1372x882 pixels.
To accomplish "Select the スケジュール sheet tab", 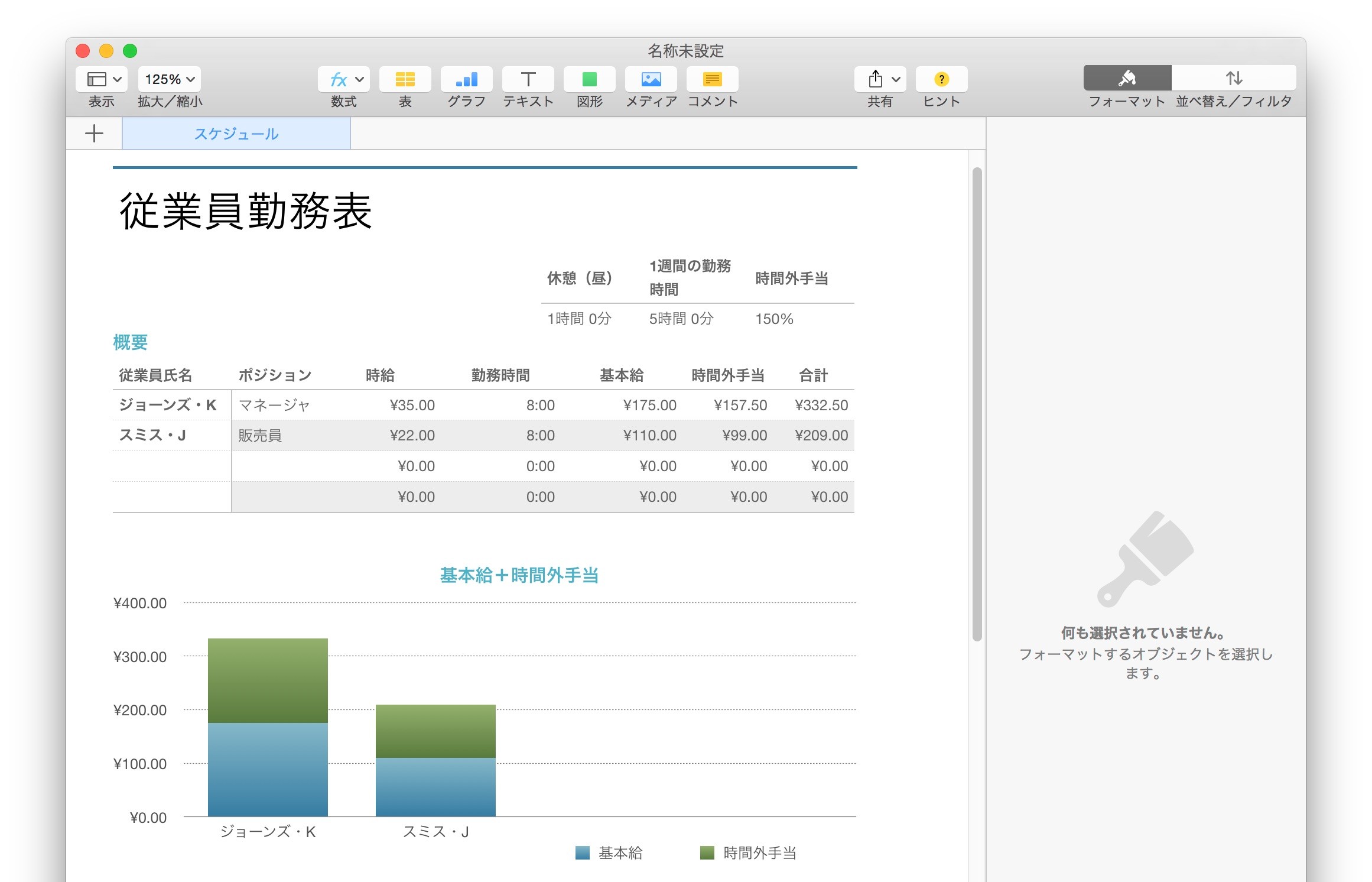I will point(236,134).
